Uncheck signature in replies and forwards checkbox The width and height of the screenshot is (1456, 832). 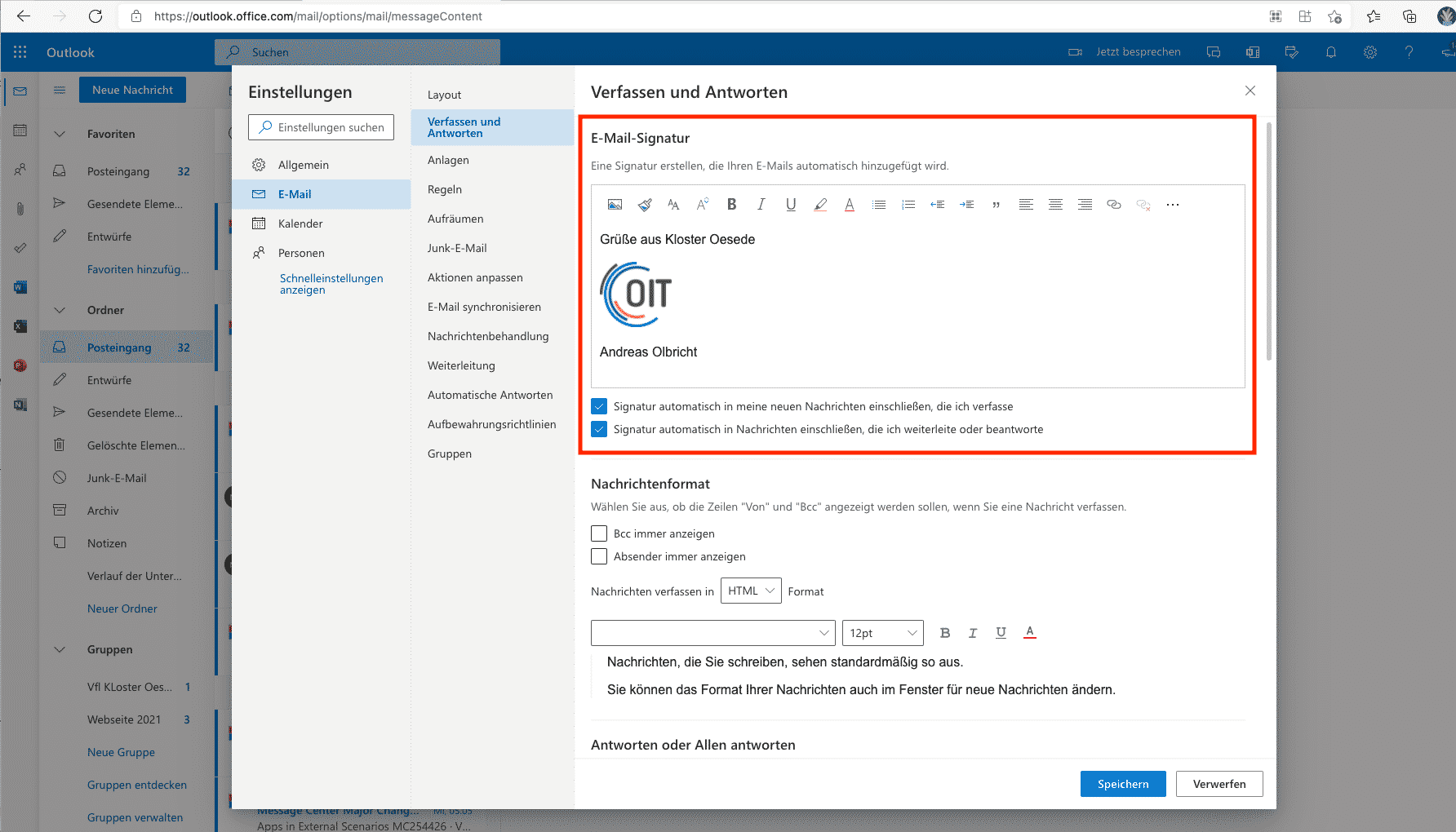[599, 429]
